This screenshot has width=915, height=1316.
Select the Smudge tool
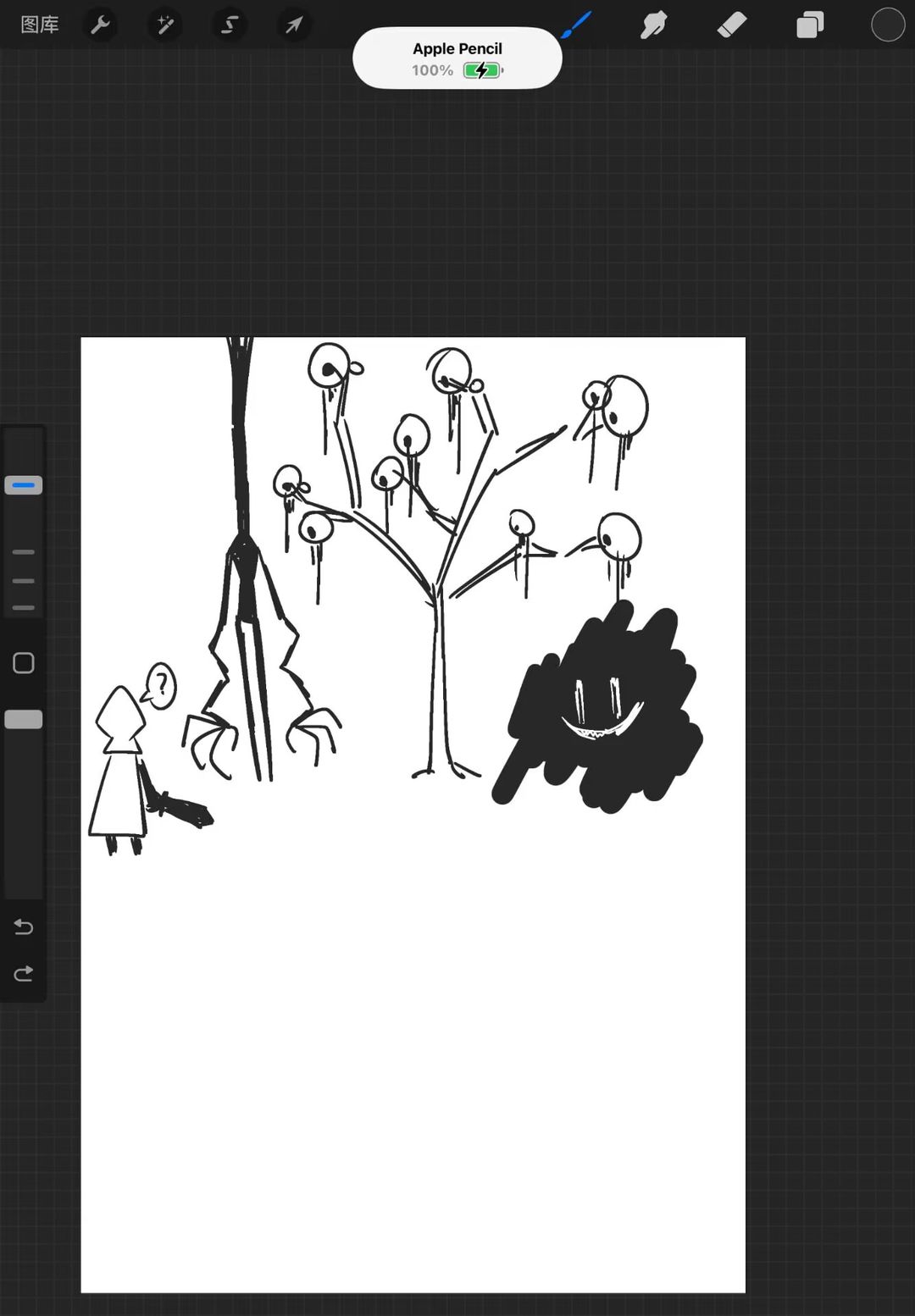click(x=653, y=25)
